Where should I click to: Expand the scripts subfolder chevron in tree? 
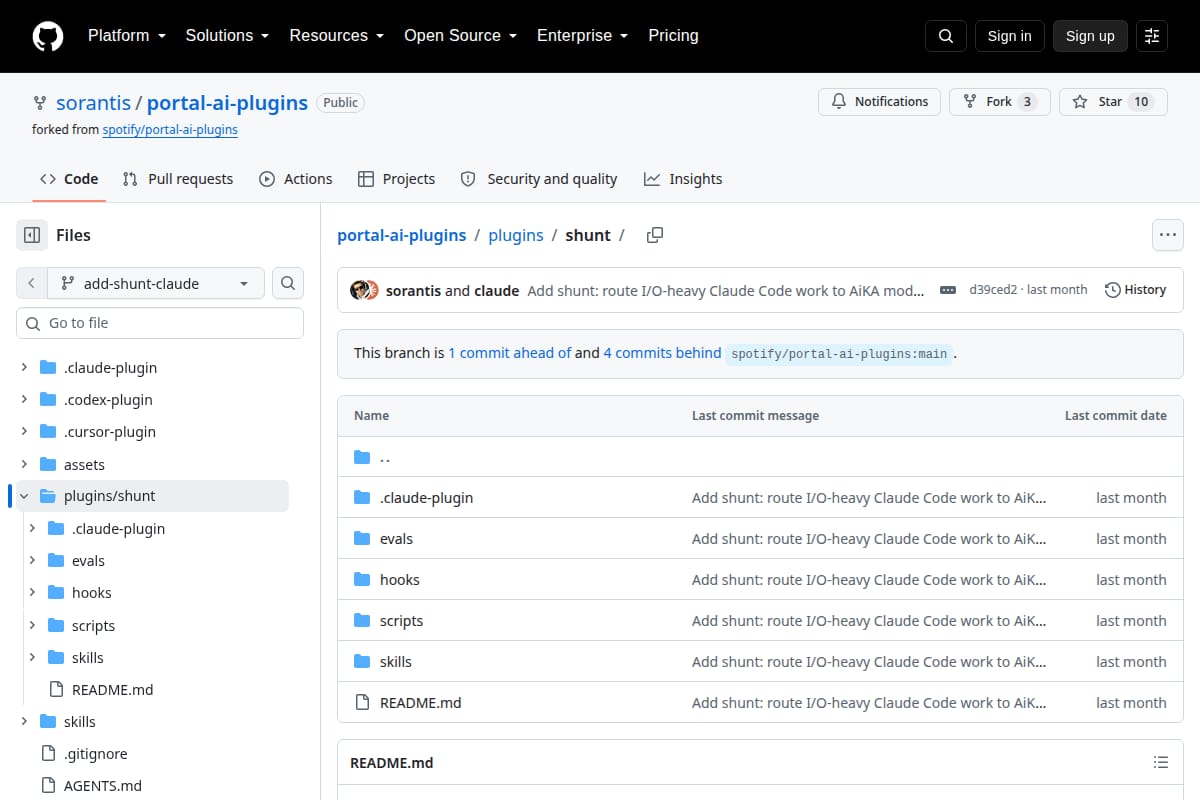pos(32,625)
